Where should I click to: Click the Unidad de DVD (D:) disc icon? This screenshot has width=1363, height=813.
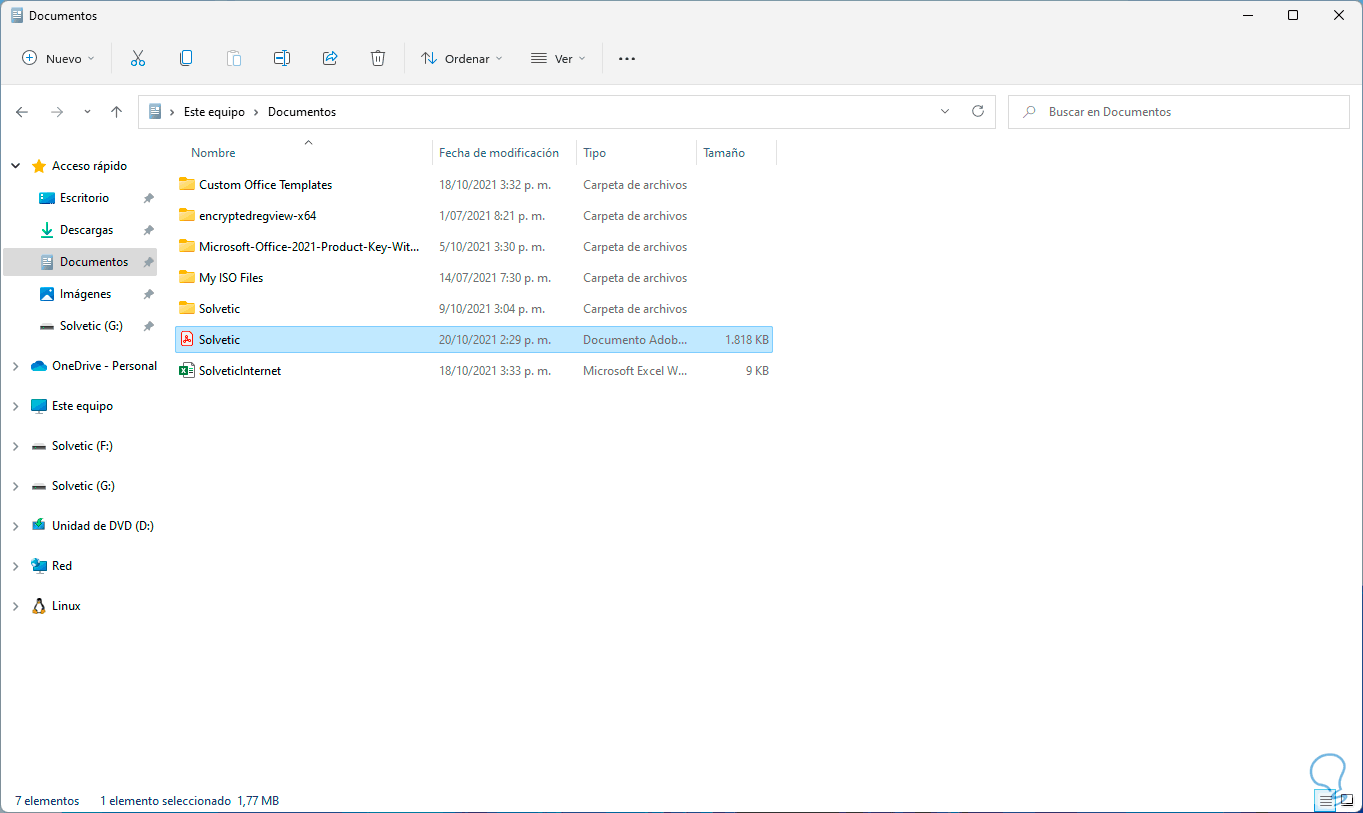click(39, 526)
